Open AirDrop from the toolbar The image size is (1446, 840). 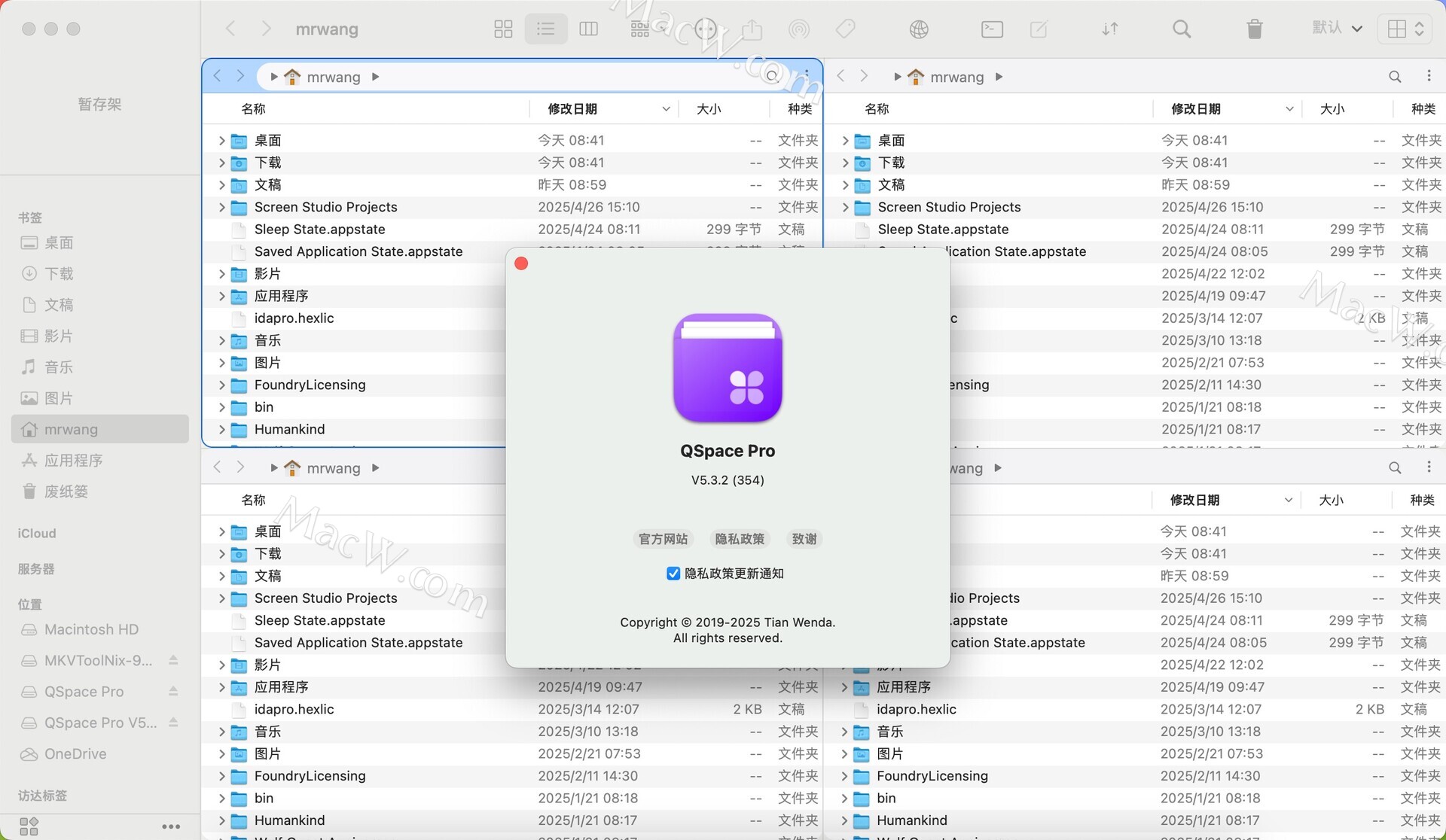pos(798,29)
